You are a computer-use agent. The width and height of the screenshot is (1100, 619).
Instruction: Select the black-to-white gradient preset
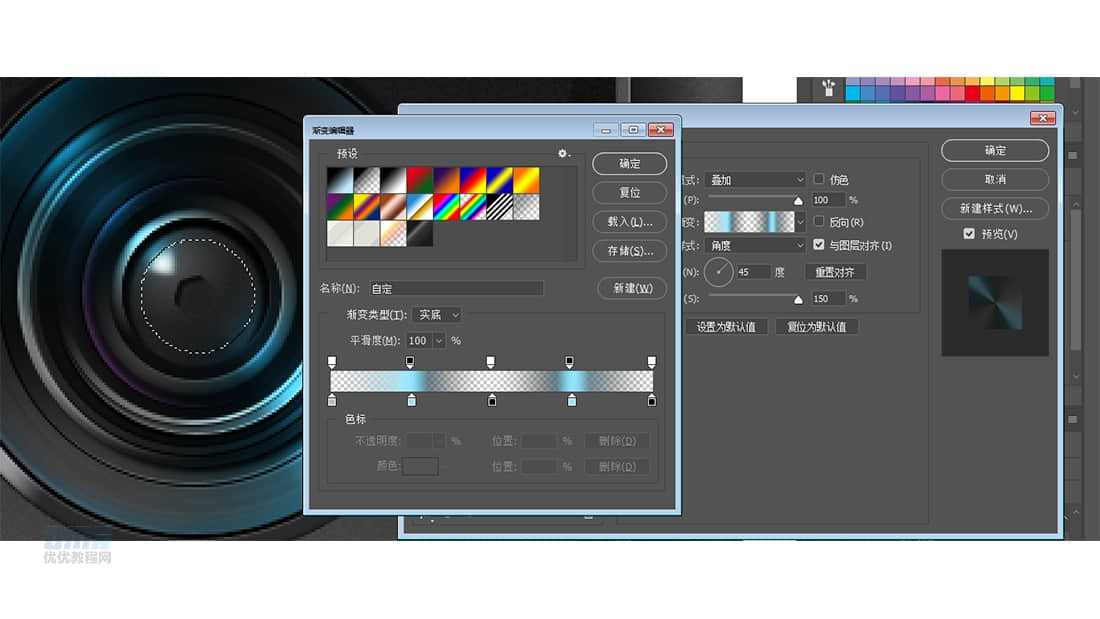coord(393,180)
